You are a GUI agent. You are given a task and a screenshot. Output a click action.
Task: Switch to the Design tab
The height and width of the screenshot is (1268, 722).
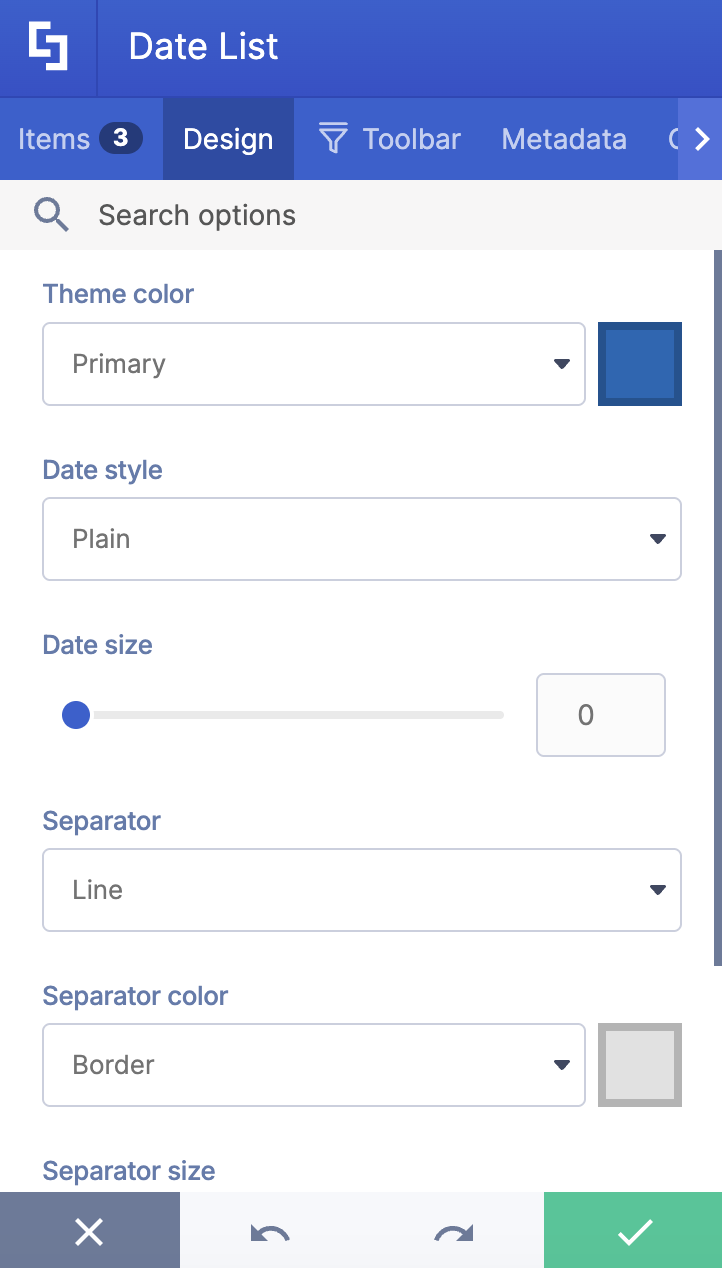coord(228,139)
